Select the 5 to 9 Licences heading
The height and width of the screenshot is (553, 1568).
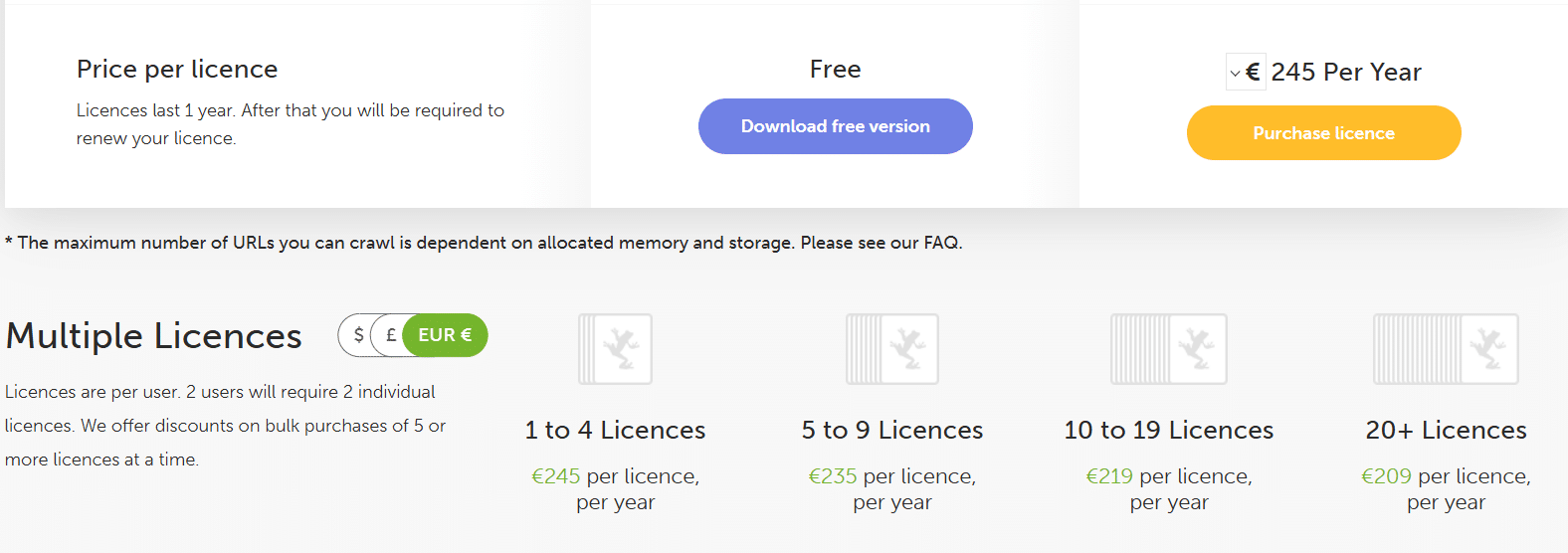click(x=892, y=430)
